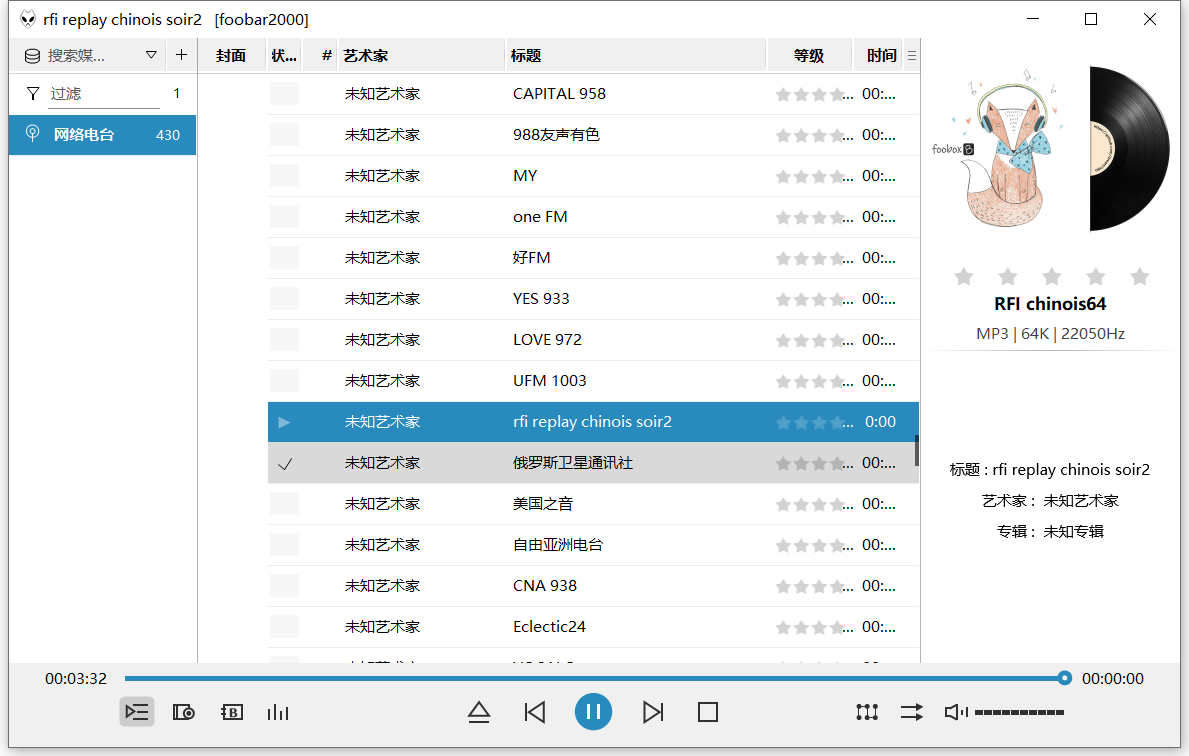Click in the 过滤 filter input field
Screen dimensions: 1189x756
[x=104, y=94]
